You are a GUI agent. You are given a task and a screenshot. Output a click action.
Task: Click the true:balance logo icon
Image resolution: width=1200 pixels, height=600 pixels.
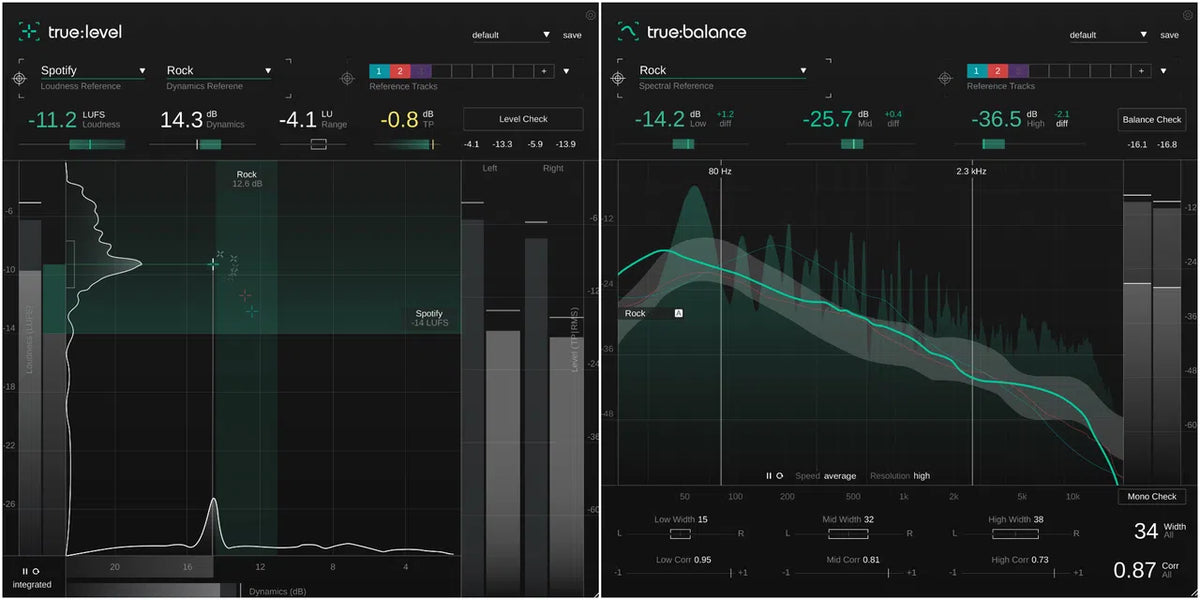(626, 31)
